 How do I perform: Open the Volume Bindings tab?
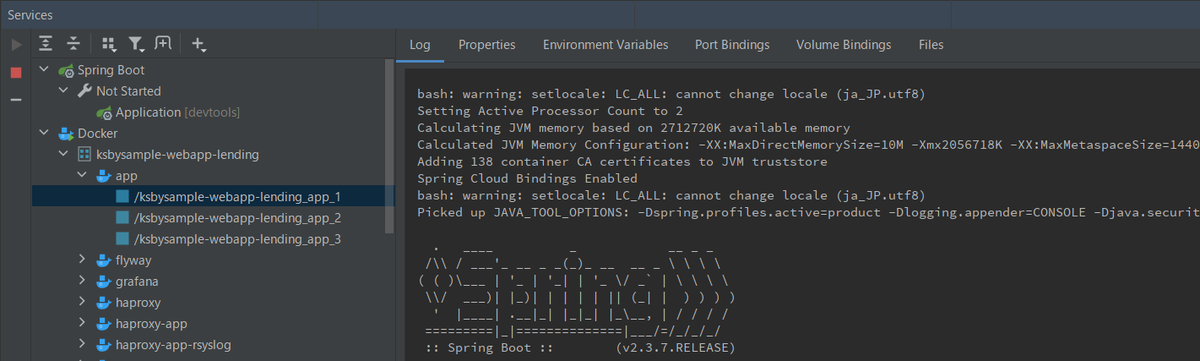click(843, 45)
